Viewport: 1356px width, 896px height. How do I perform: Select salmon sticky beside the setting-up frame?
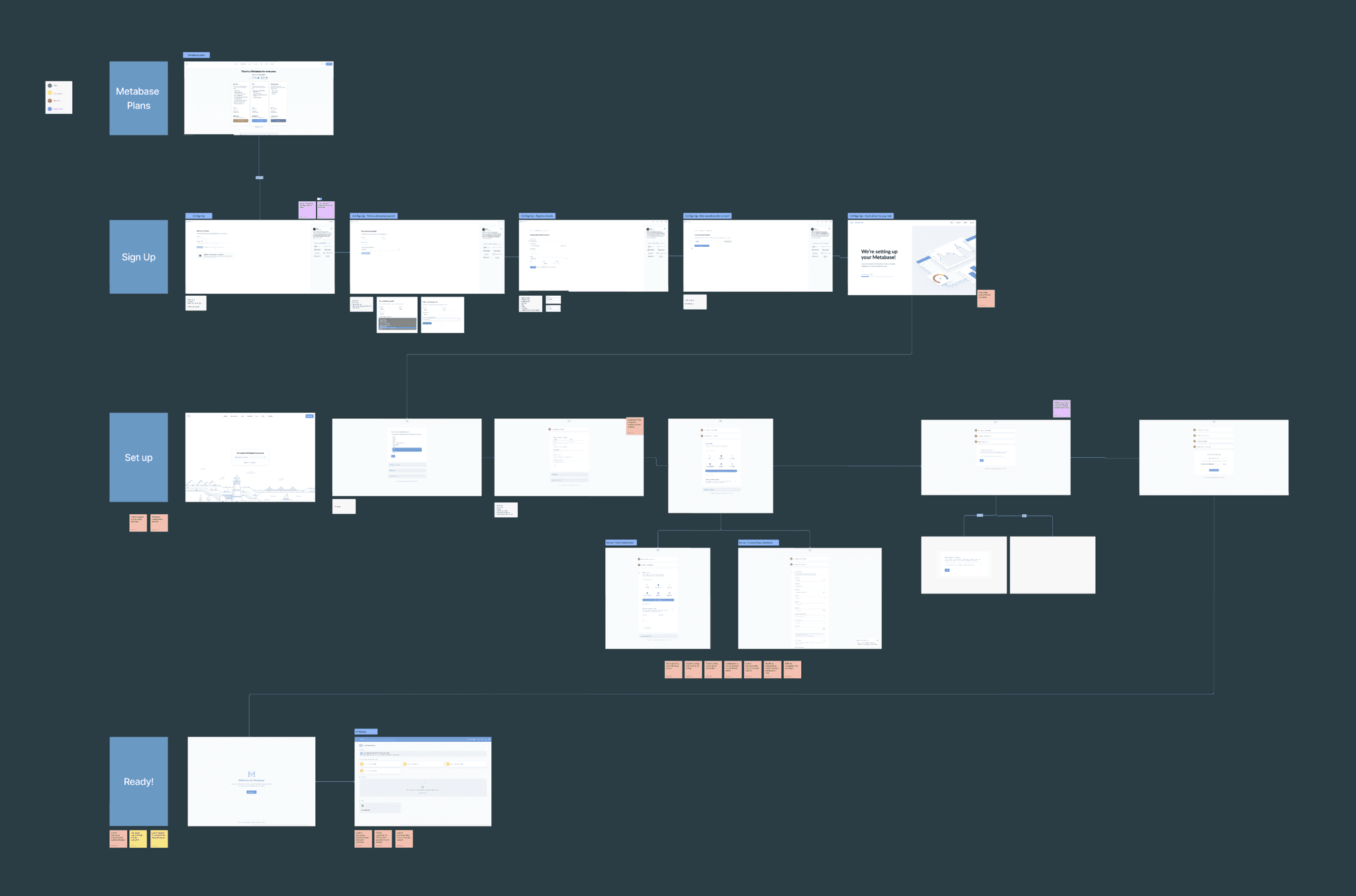(986, 298)
